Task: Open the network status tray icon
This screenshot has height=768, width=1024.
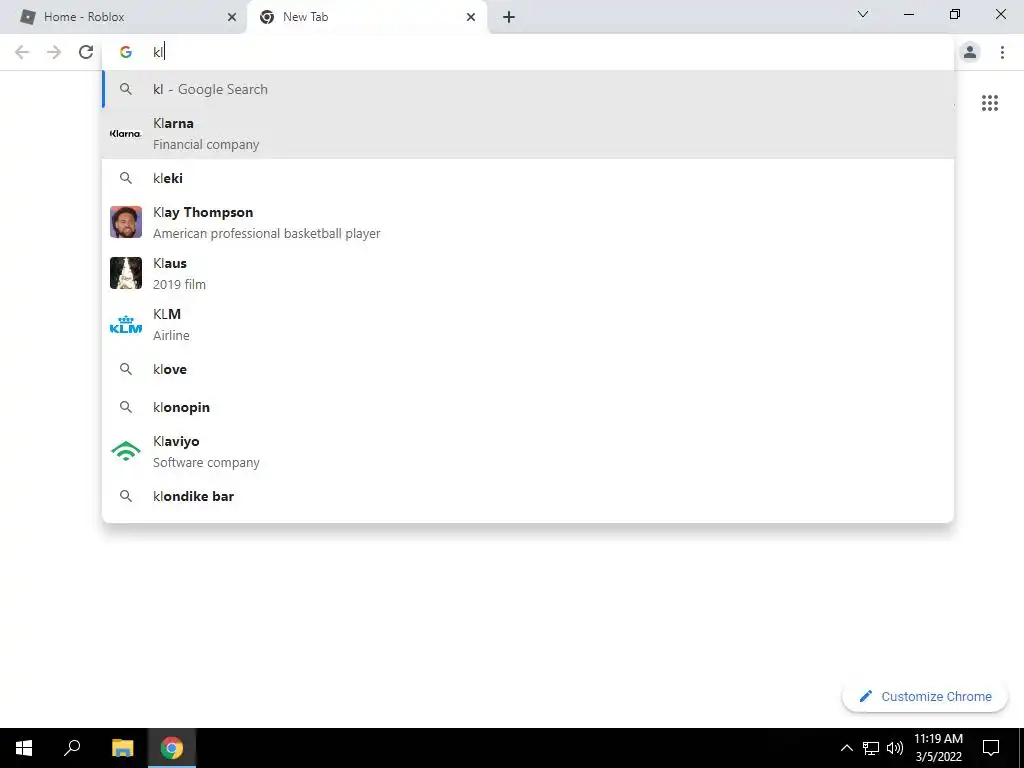Action: (871, 748)
